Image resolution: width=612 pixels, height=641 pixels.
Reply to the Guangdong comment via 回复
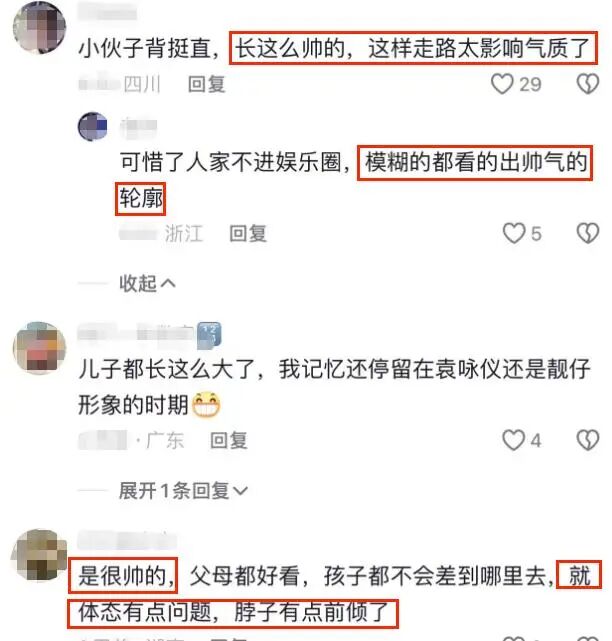tap(229, 440)
